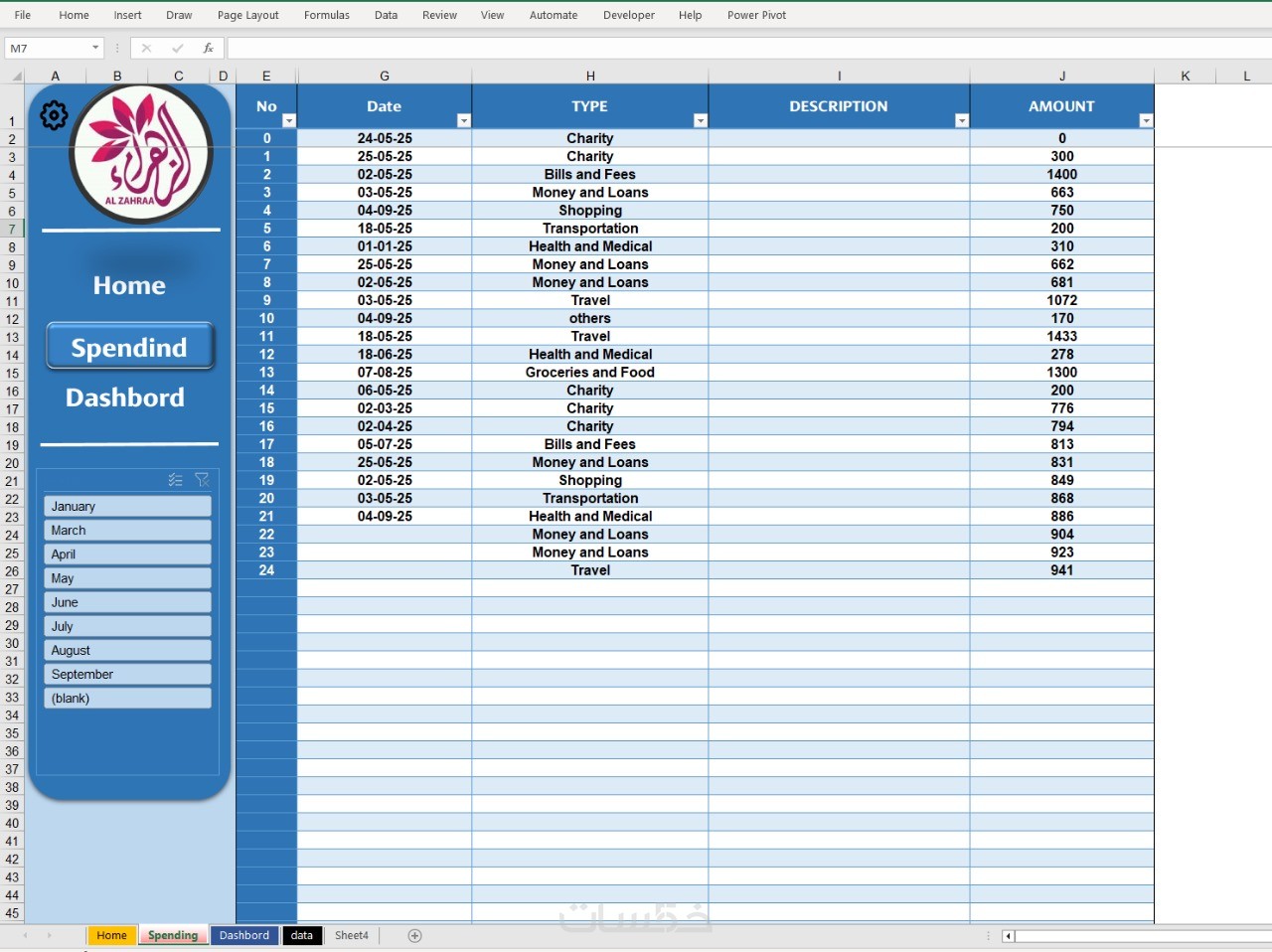Open the Power Pivot ribbon tab
Screen dimensions: 1272x952
click(x=757, y=15)
